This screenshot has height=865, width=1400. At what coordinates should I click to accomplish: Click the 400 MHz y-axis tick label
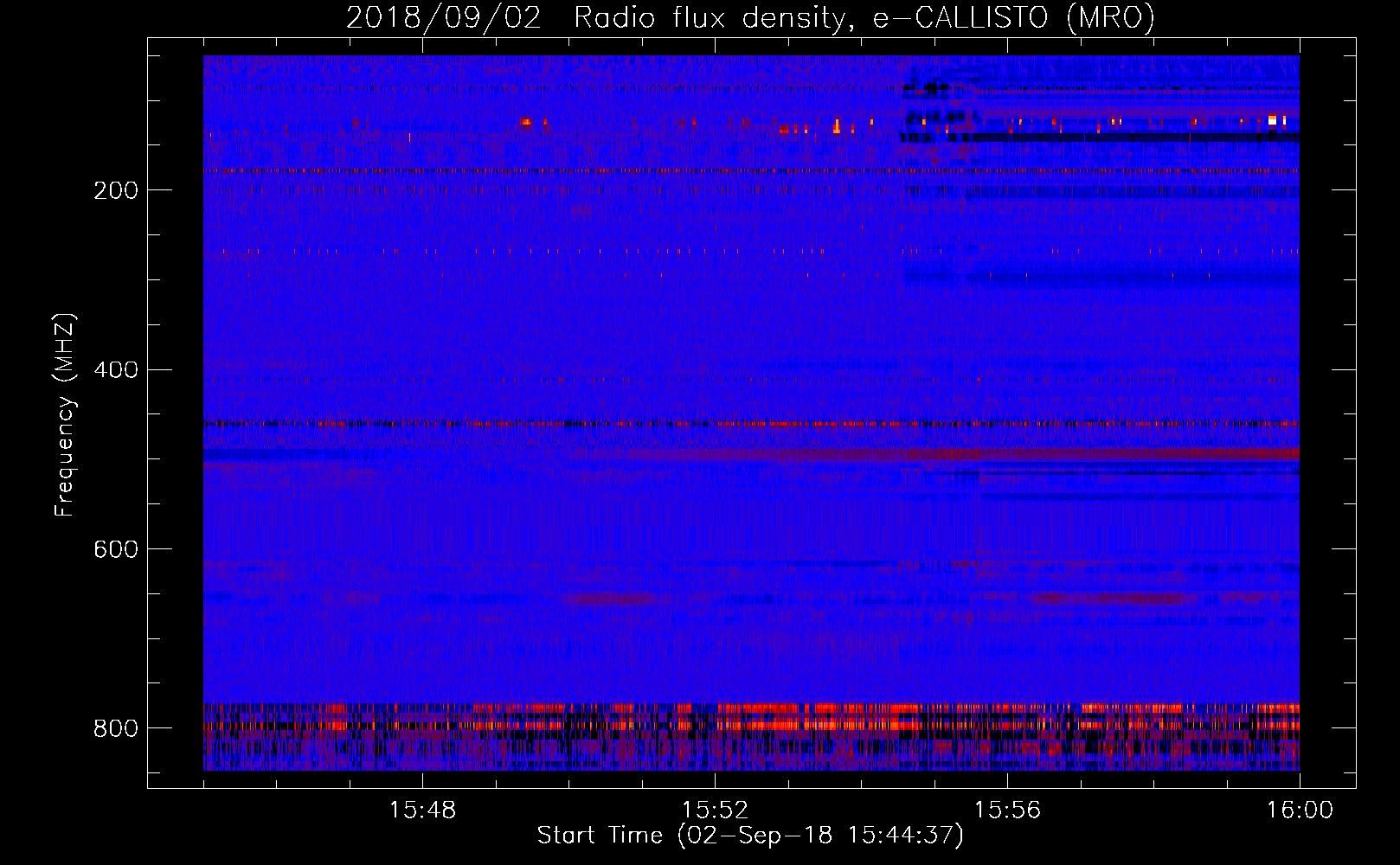pos(116,369)
